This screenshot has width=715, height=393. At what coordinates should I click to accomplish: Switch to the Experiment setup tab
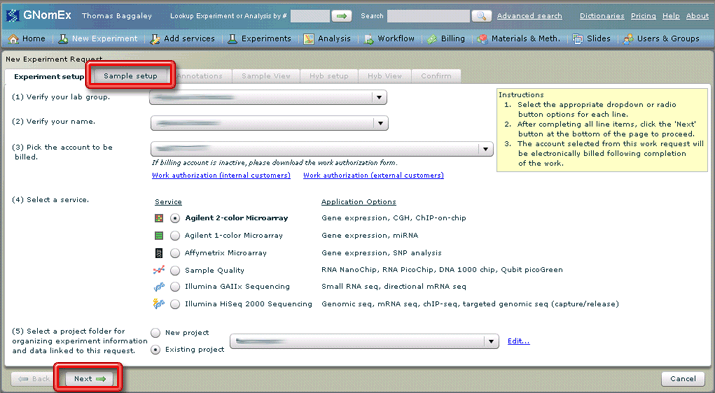[x=49, y=77]
